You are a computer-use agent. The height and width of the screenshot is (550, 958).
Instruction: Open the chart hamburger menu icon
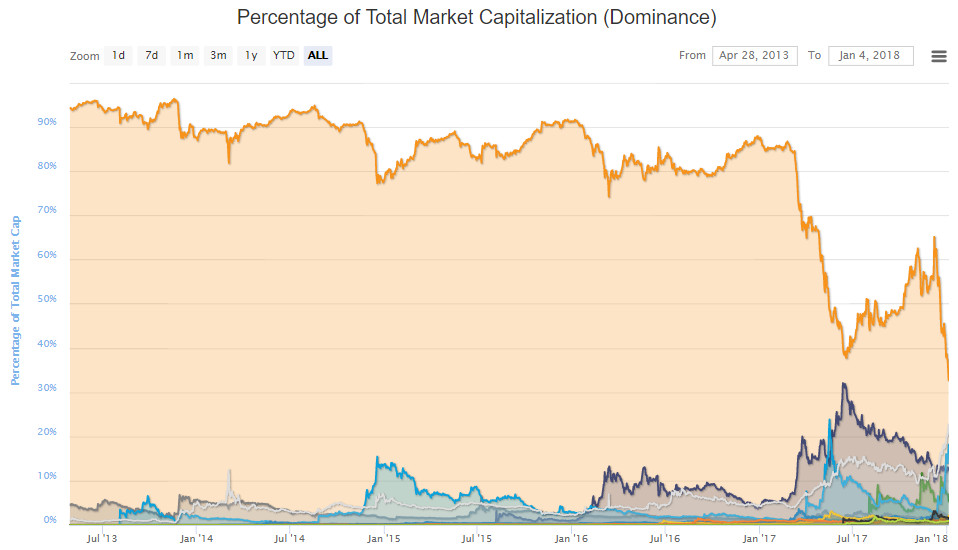[938, 56]
